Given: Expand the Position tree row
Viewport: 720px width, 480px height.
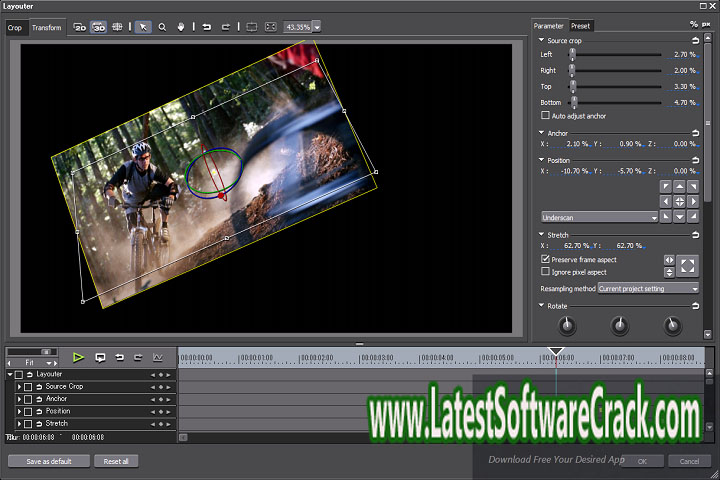Looking at the screenshot, I should coord(19,412).
